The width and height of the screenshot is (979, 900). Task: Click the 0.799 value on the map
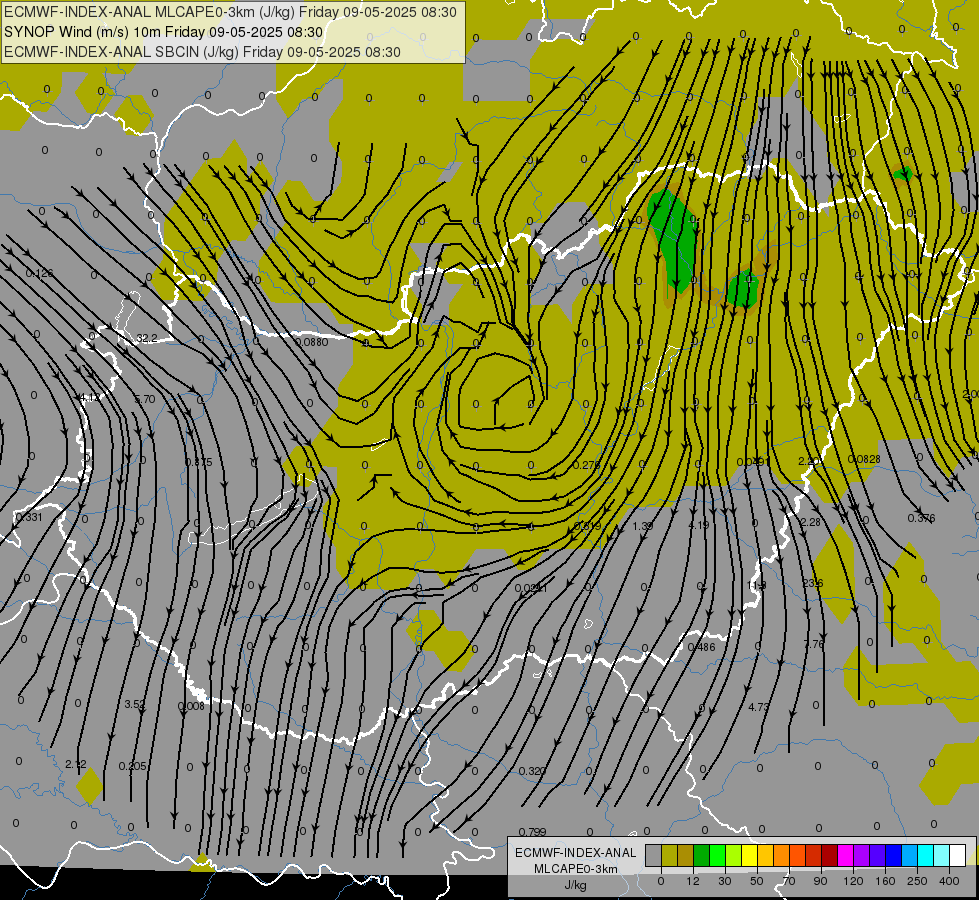(532, 831)
